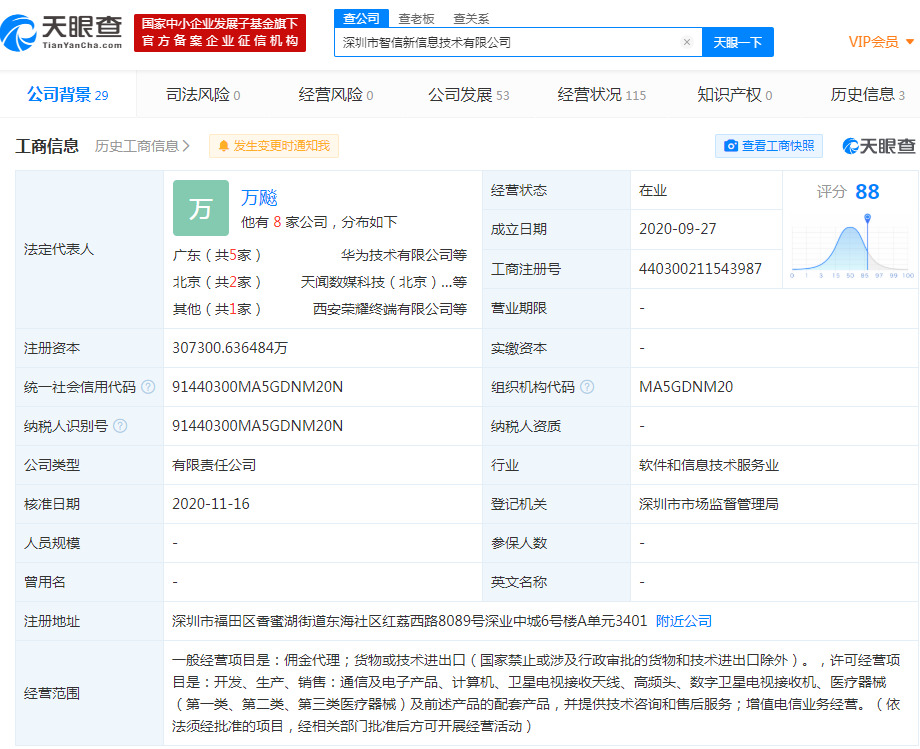Viewport: 920px width, 749px height.
Task: Open the 历史信息 tab
Action: tap(868, 94)
